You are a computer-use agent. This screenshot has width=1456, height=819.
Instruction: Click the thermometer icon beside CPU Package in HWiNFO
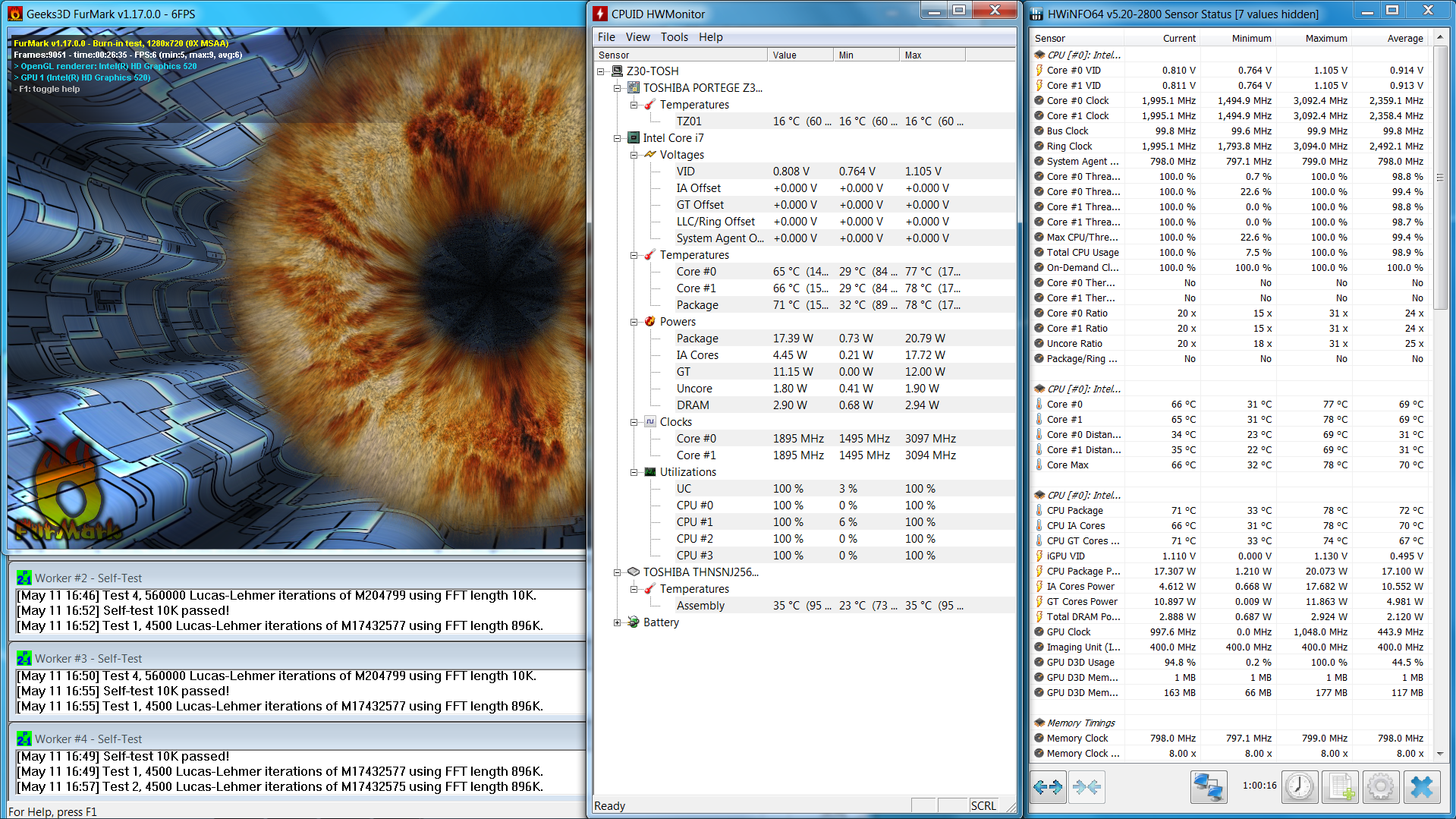tap(1039, 511)
